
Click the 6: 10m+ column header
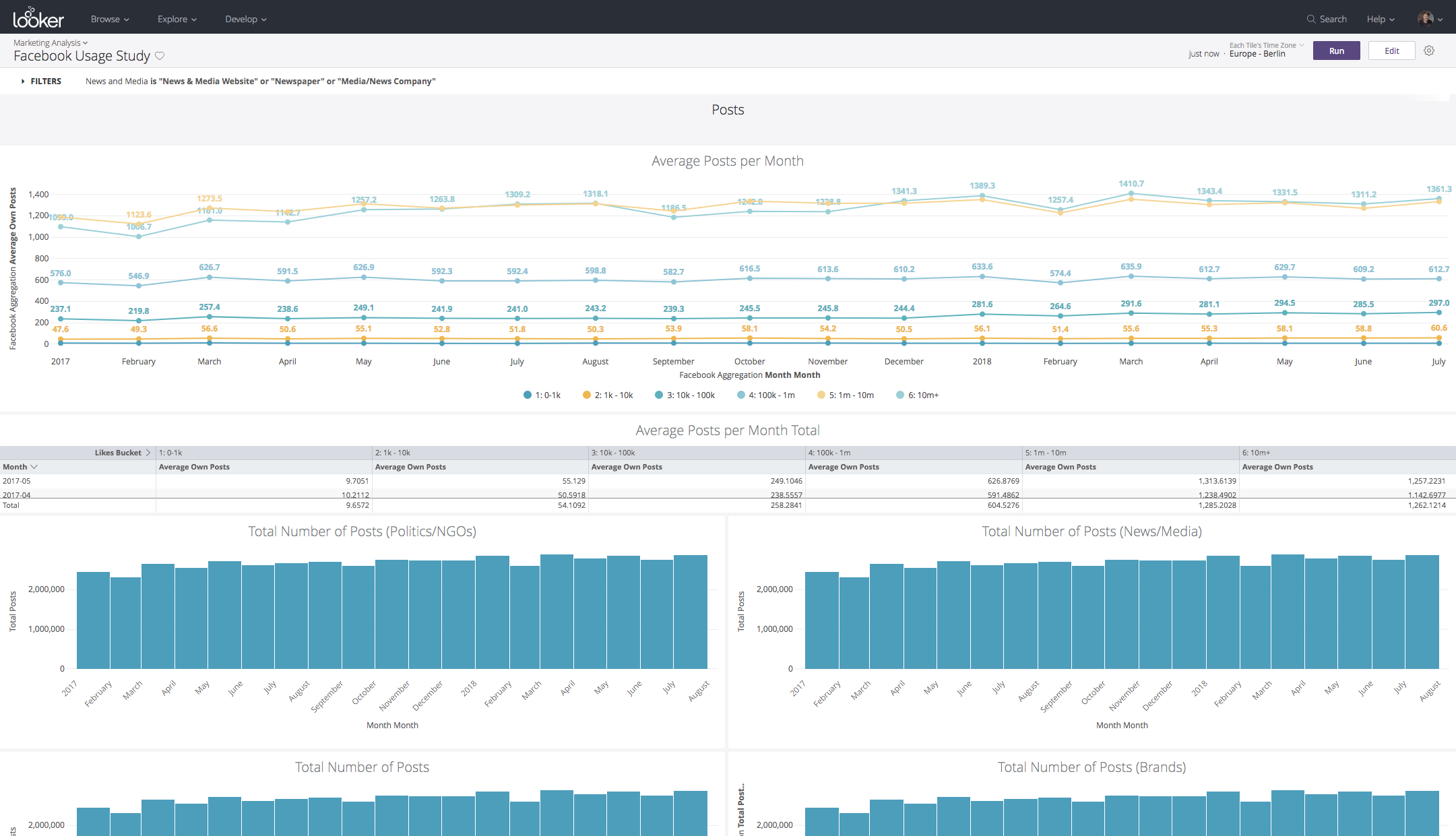1347,453
